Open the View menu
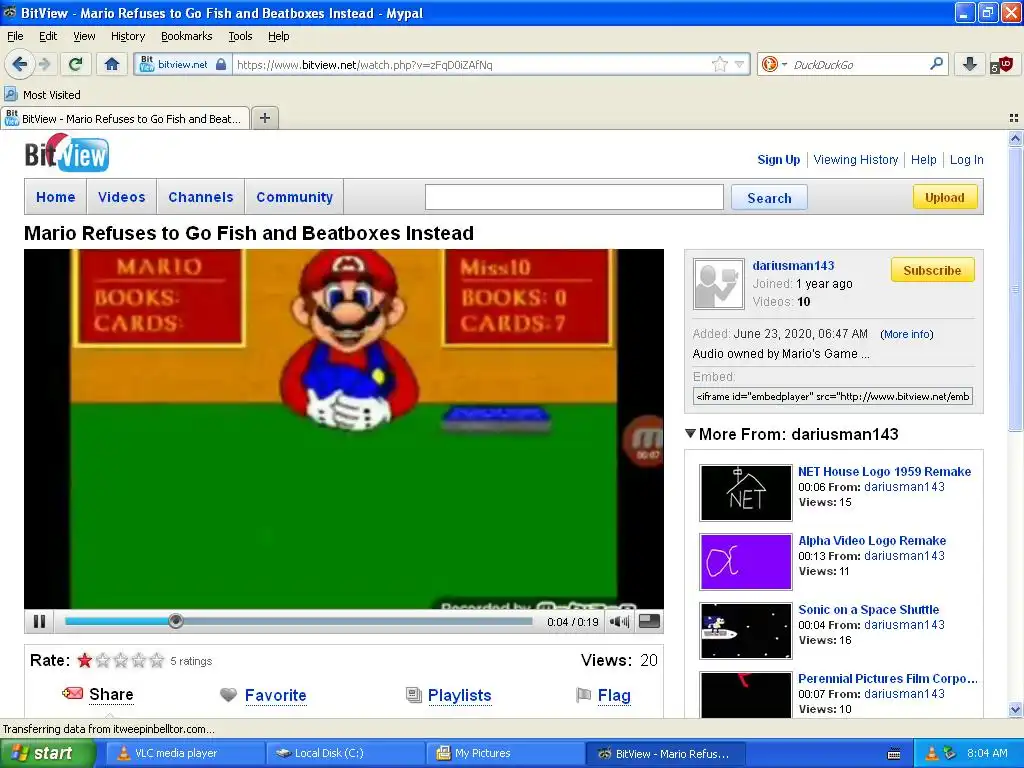This screenshot has width=1024, height=768. point(84,36)
